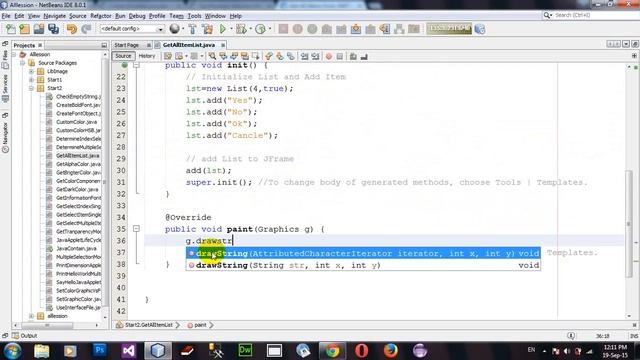Click the Shift Line Right icon
Screen dimensions: 640x360
point(315,56)
